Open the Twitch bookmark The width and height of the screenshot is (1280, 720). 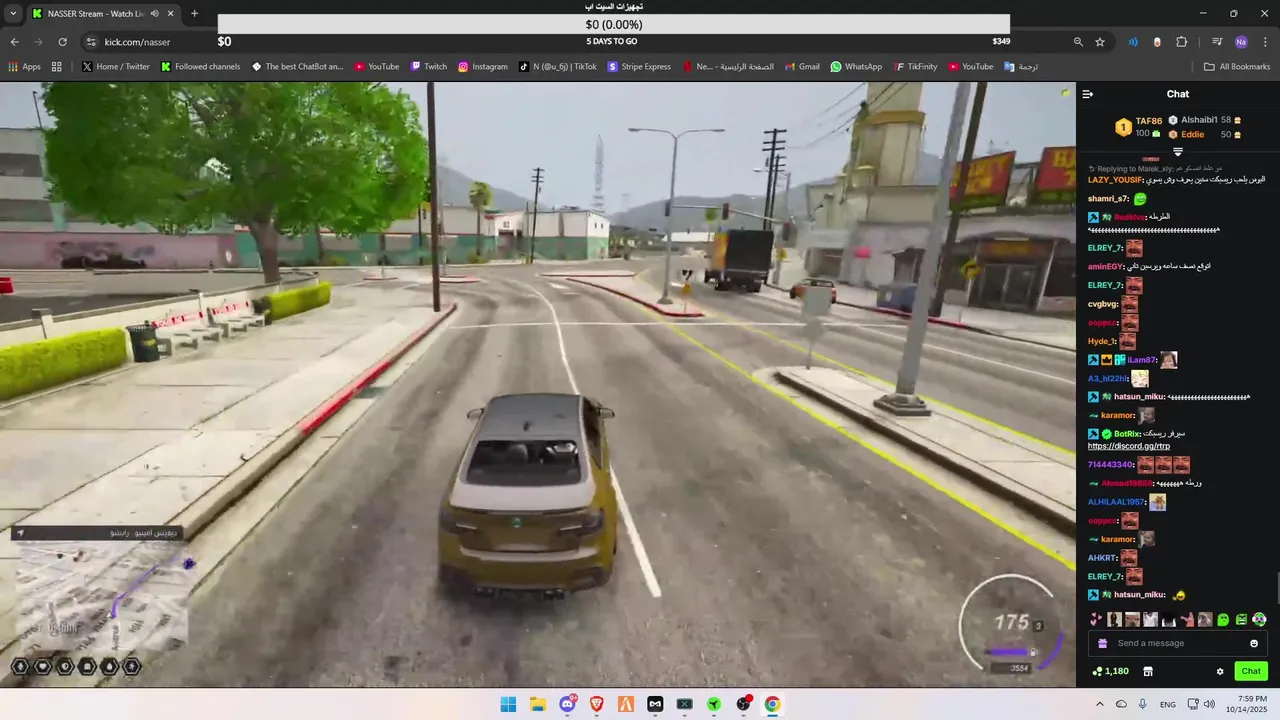(428, 67)
